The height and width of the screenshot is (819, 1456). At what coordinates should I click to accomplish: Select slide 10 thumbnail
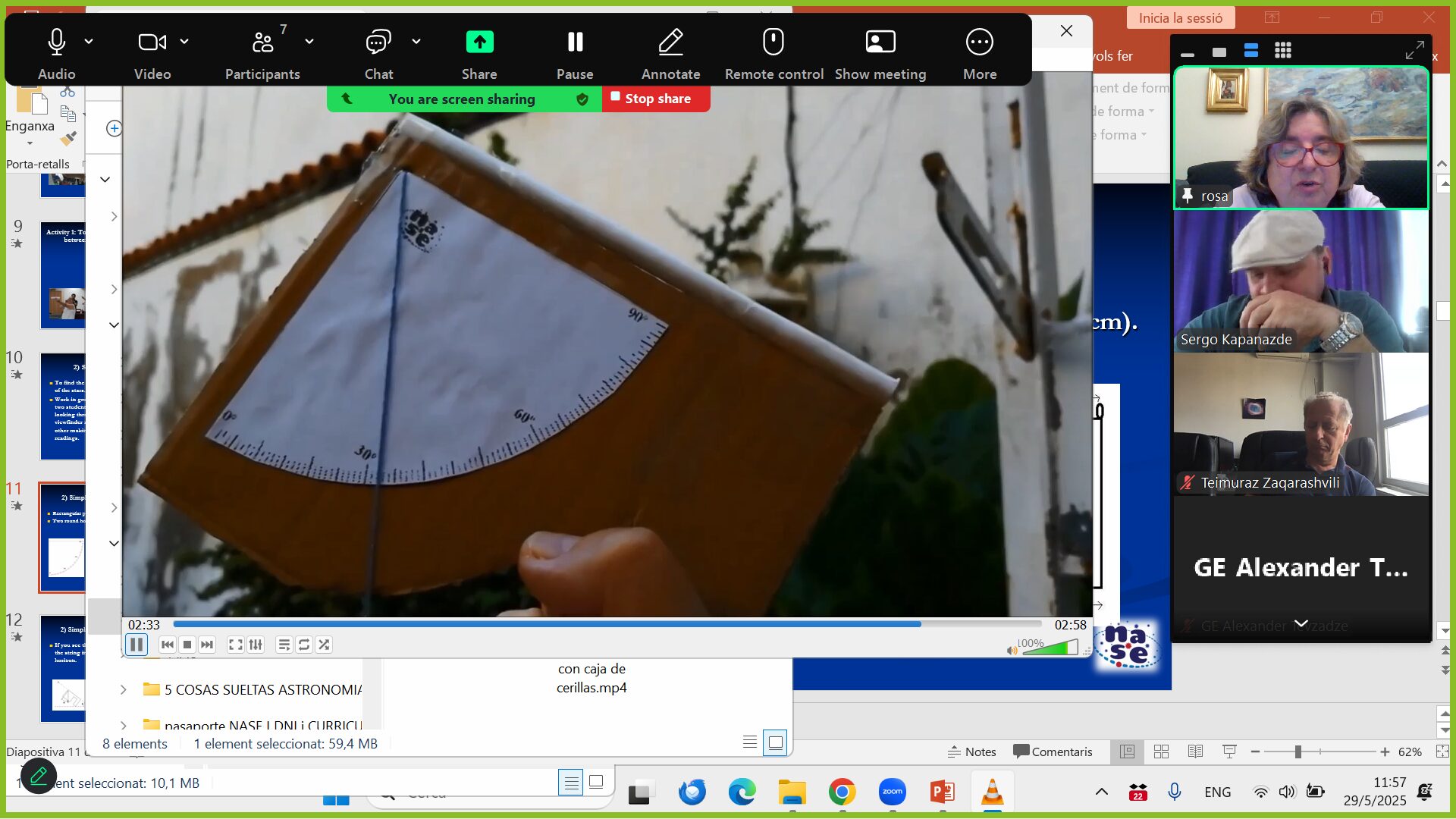pyautogui.click(x=63, y=406)
